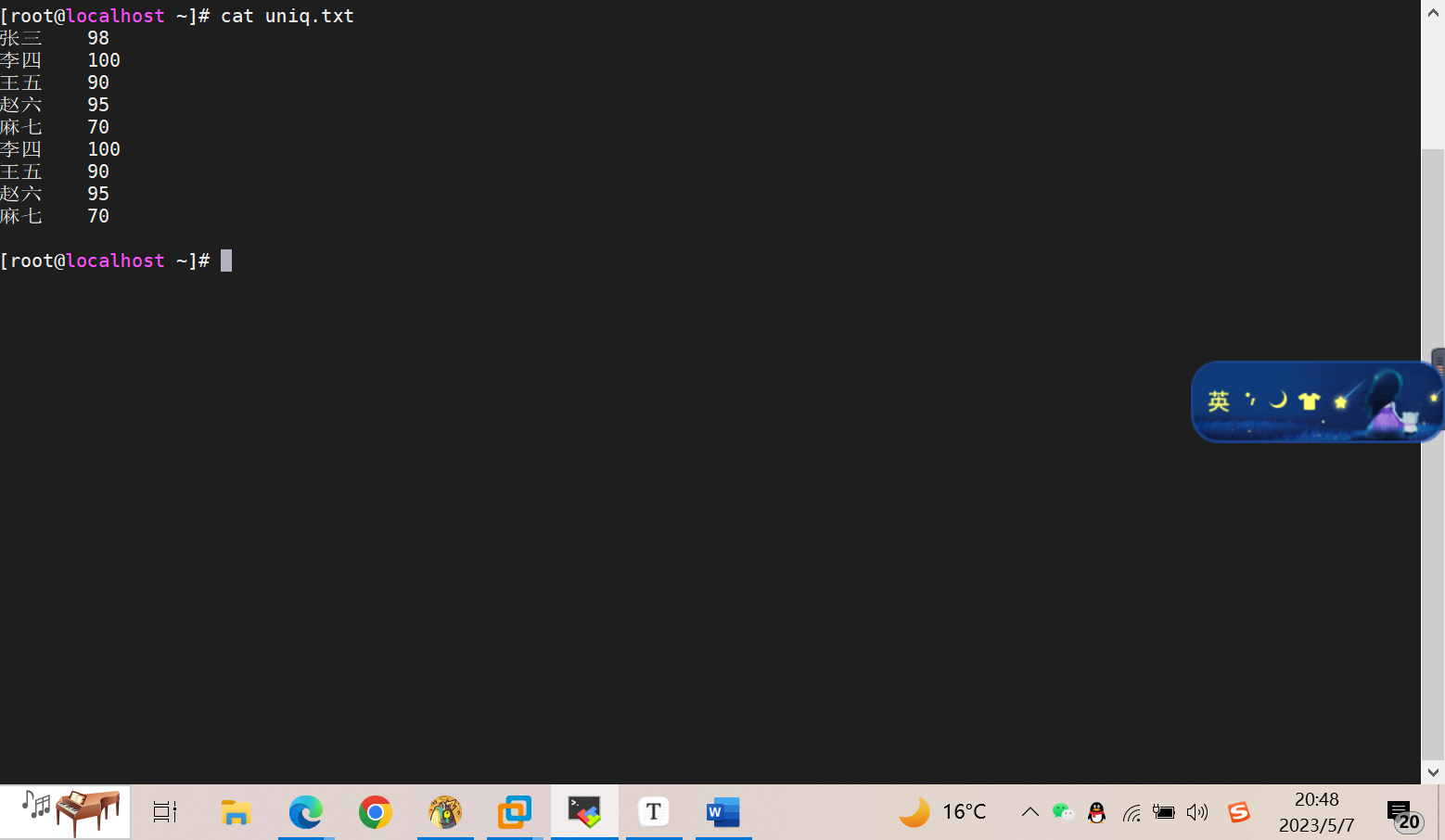Screen dimensions: 1445x840
Task: Open WeChat from the system tray
Action: [x=1063, y=811]
